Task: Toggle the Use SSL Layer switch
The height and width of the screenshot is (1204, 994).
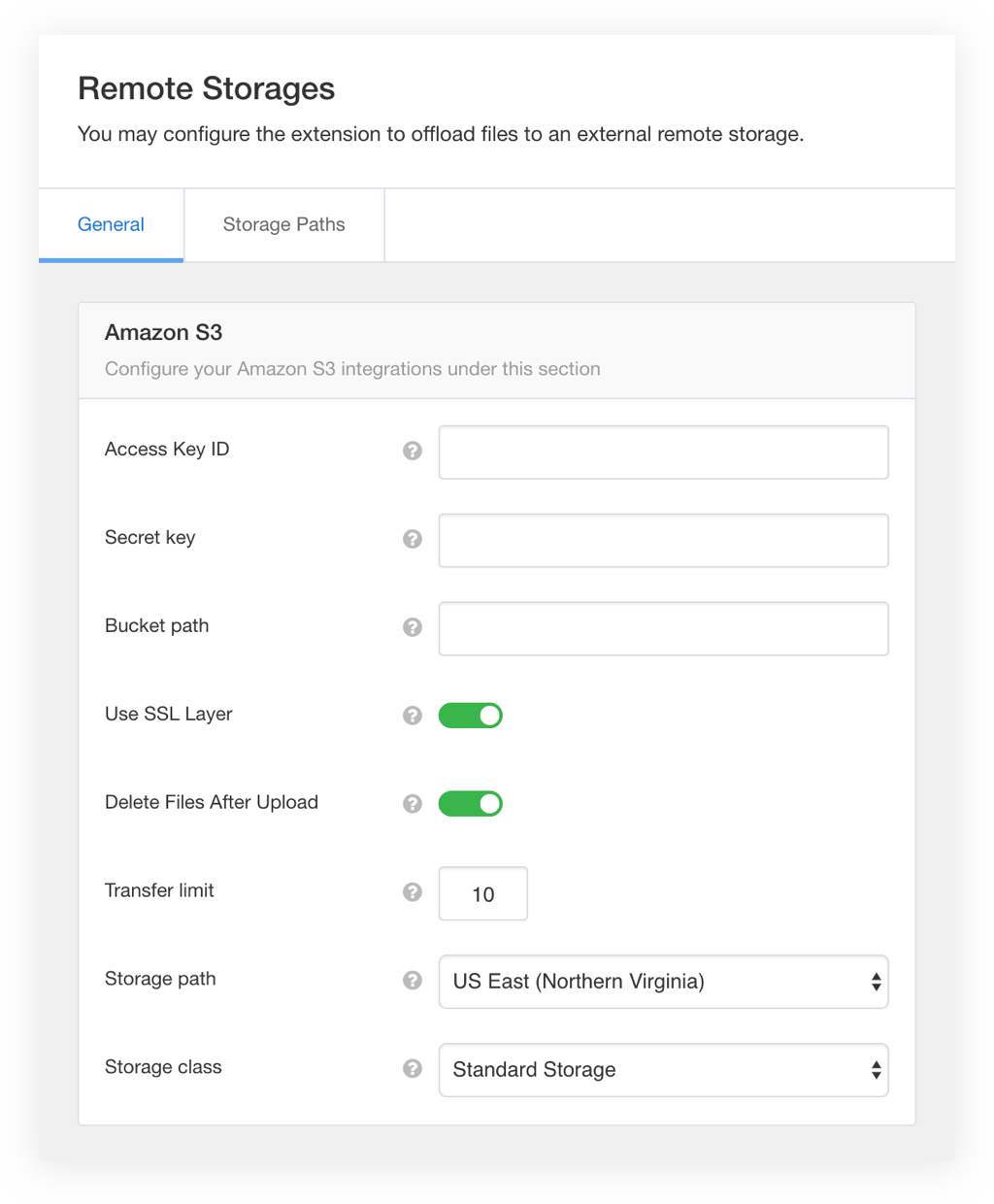Action: click(471, 716)
